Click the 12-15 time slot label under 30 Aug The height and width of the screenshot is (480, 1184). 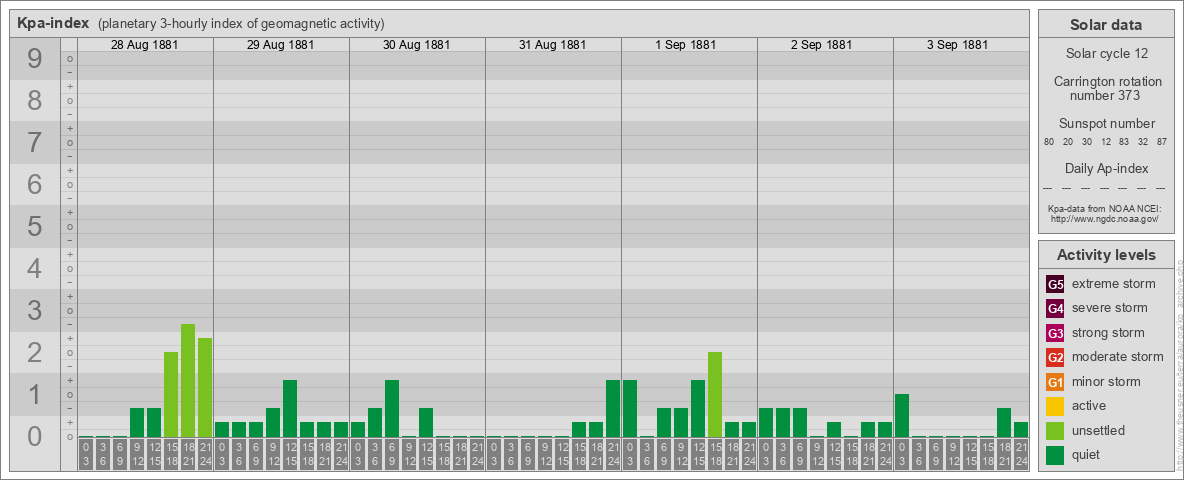pos(426,454)
